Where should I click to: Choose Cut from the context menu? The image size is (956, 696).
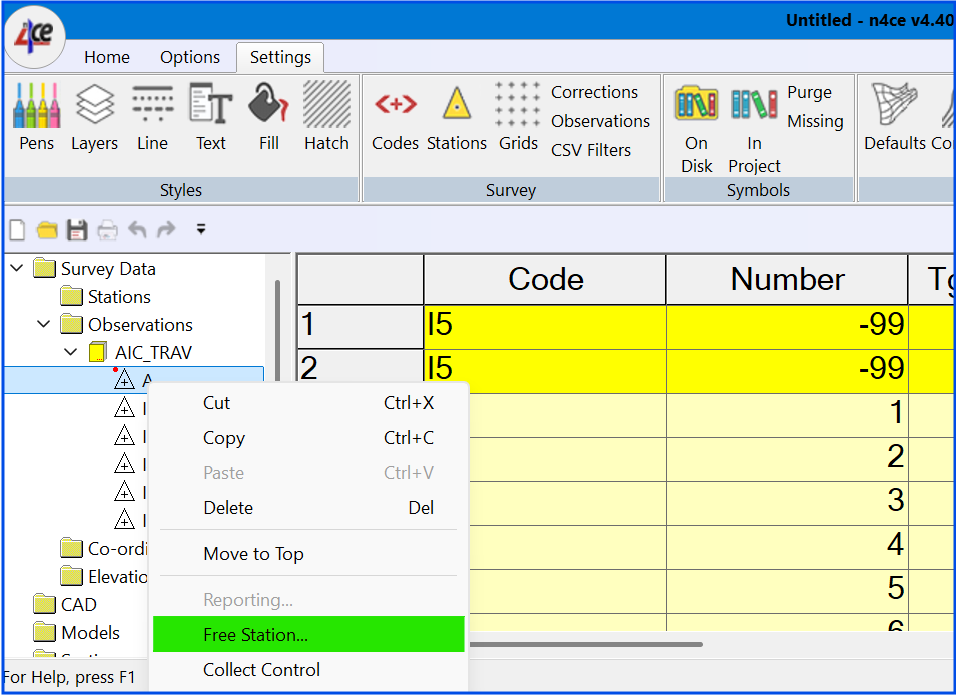tap(309, 403)
